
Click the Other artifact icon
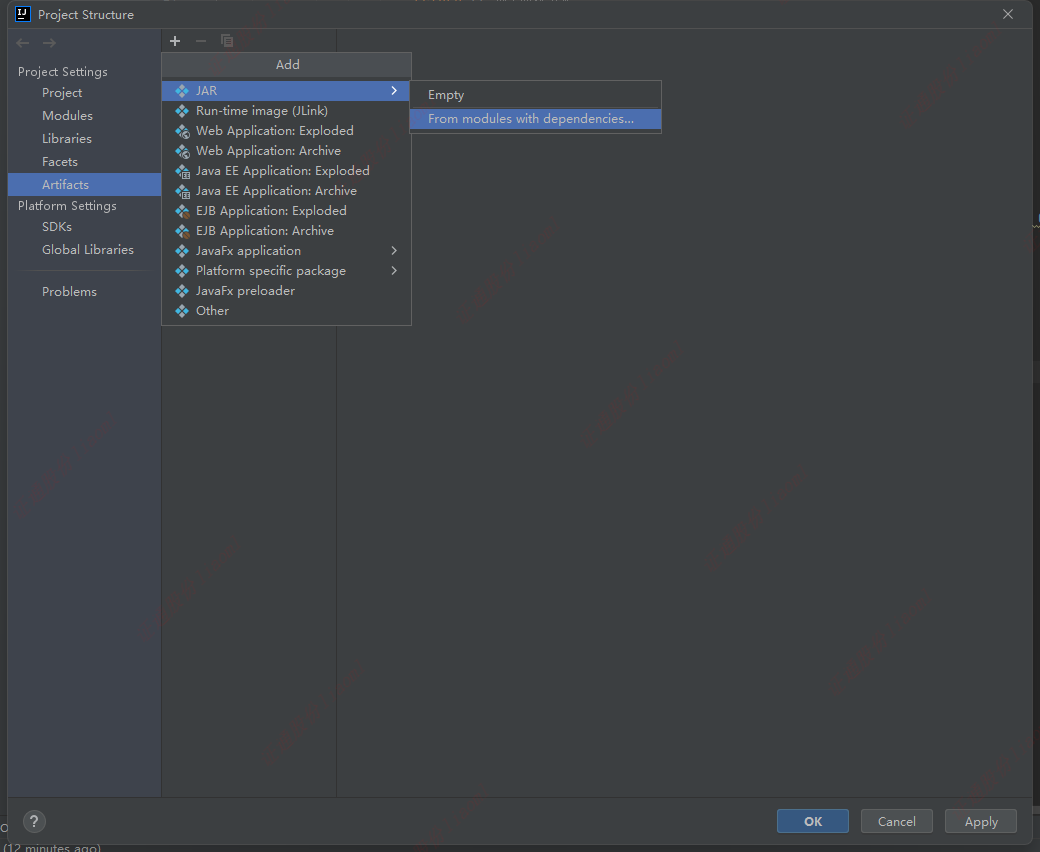coord(182,310)
